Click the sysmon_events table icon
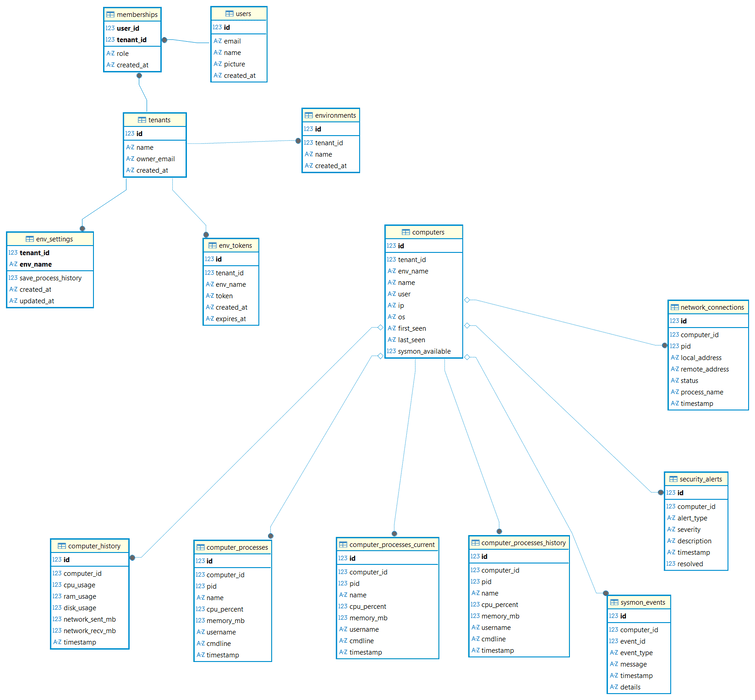Viewport: 755px width, 700px height. pyautogui.click(x=613, y=602)
